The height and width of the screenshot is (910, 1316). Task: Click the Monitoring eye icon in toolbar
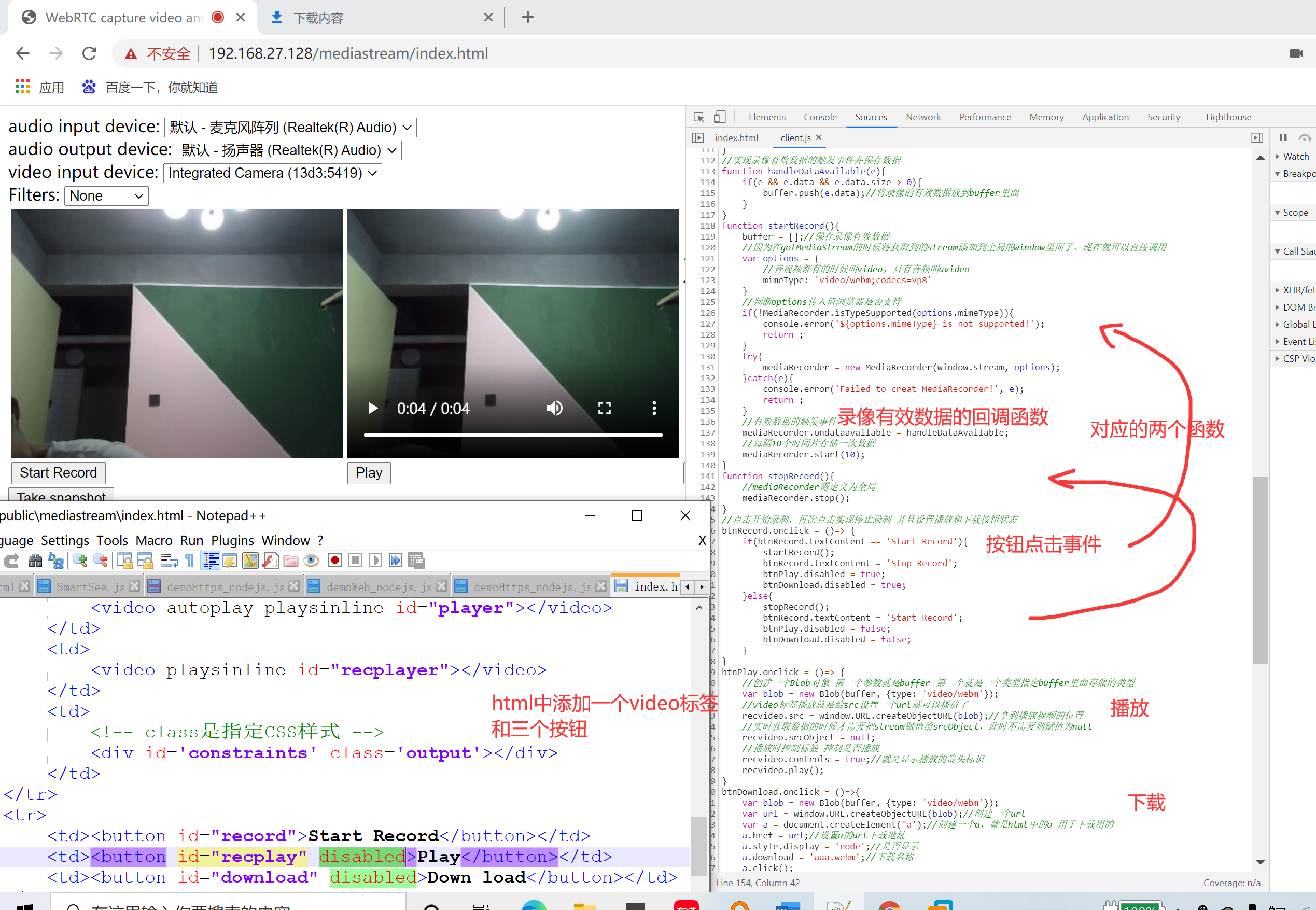311,561
